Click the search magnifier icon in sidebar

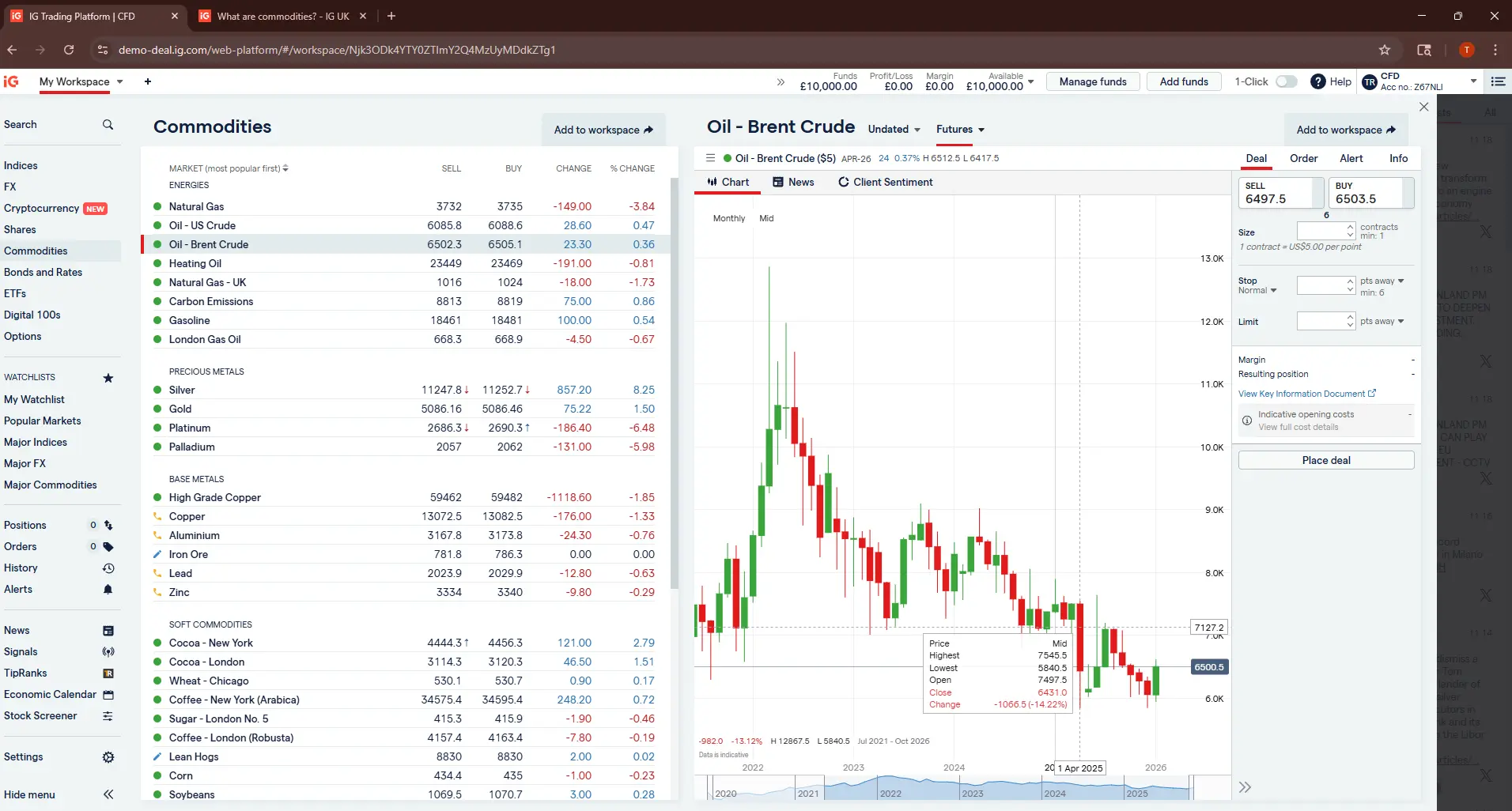pos(108,125)
